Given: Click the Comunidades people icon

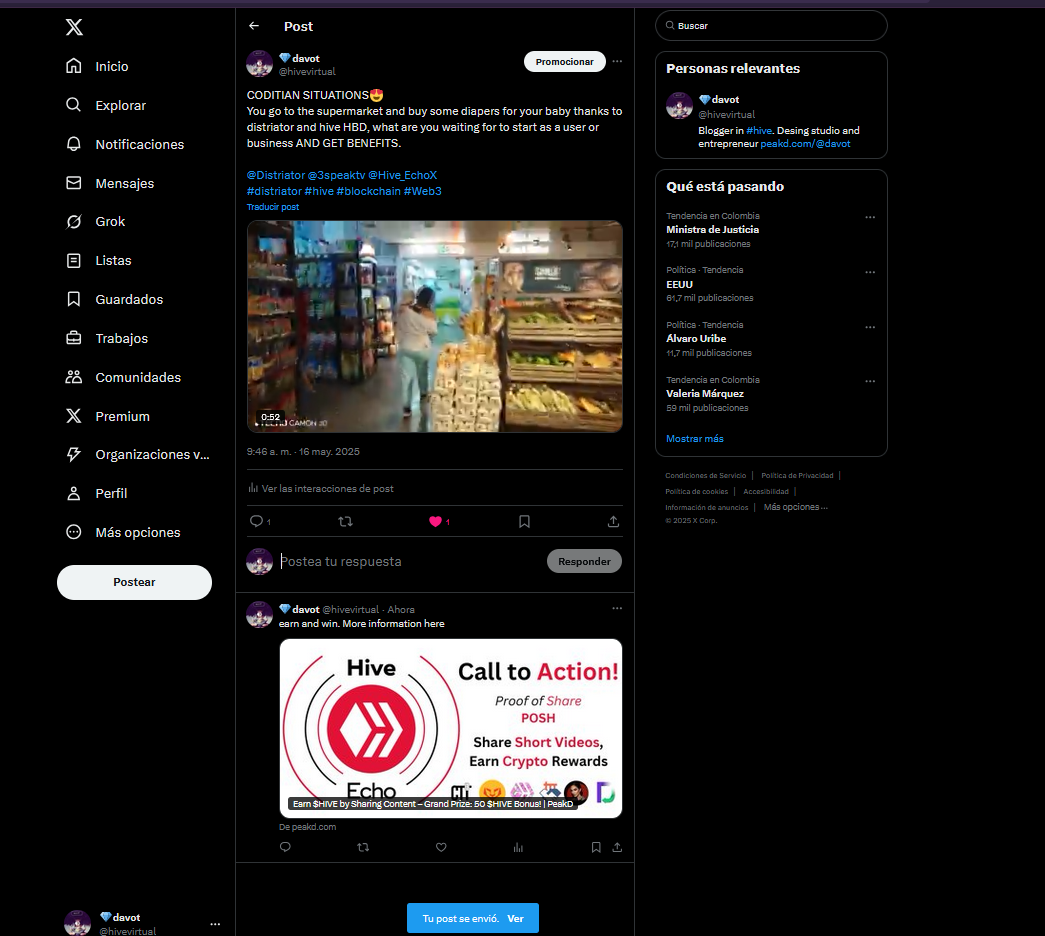Looking at the screenshot, I should (74, 377).
